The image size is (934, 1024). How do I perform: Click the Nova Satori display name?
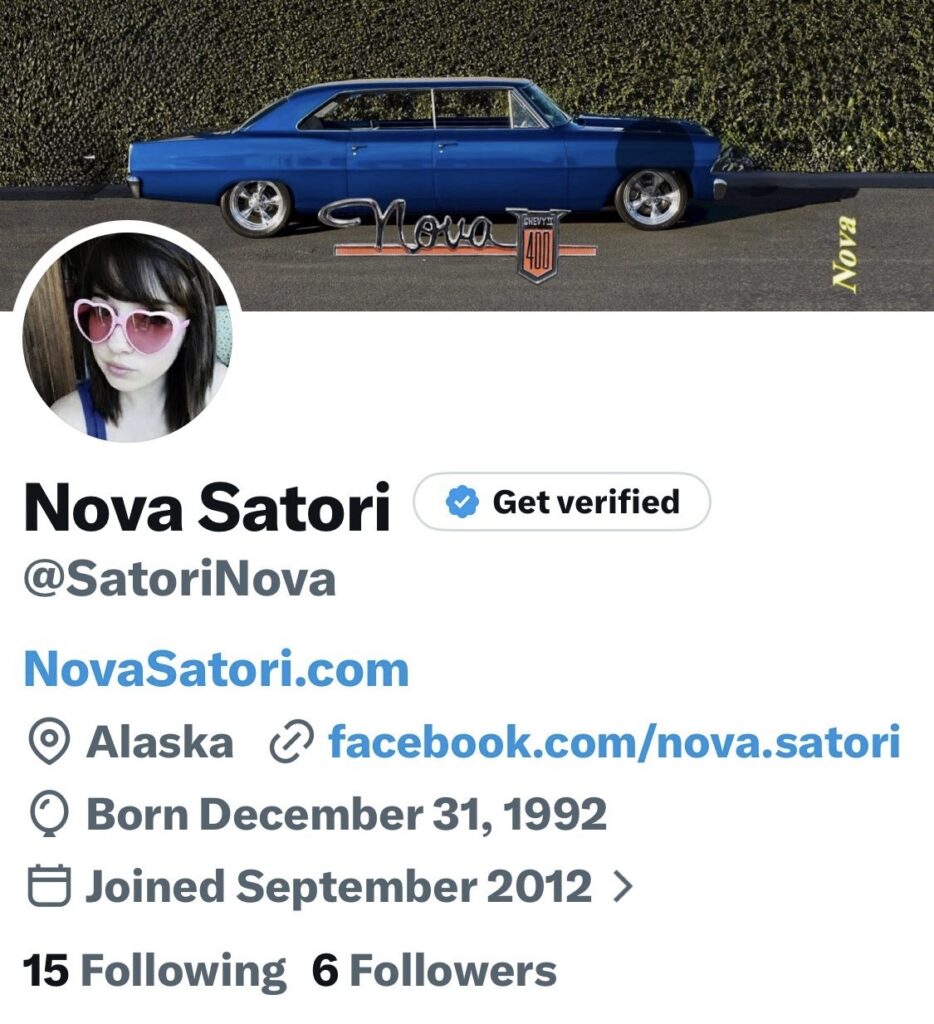pyautogui.click(x=207, y=506)
